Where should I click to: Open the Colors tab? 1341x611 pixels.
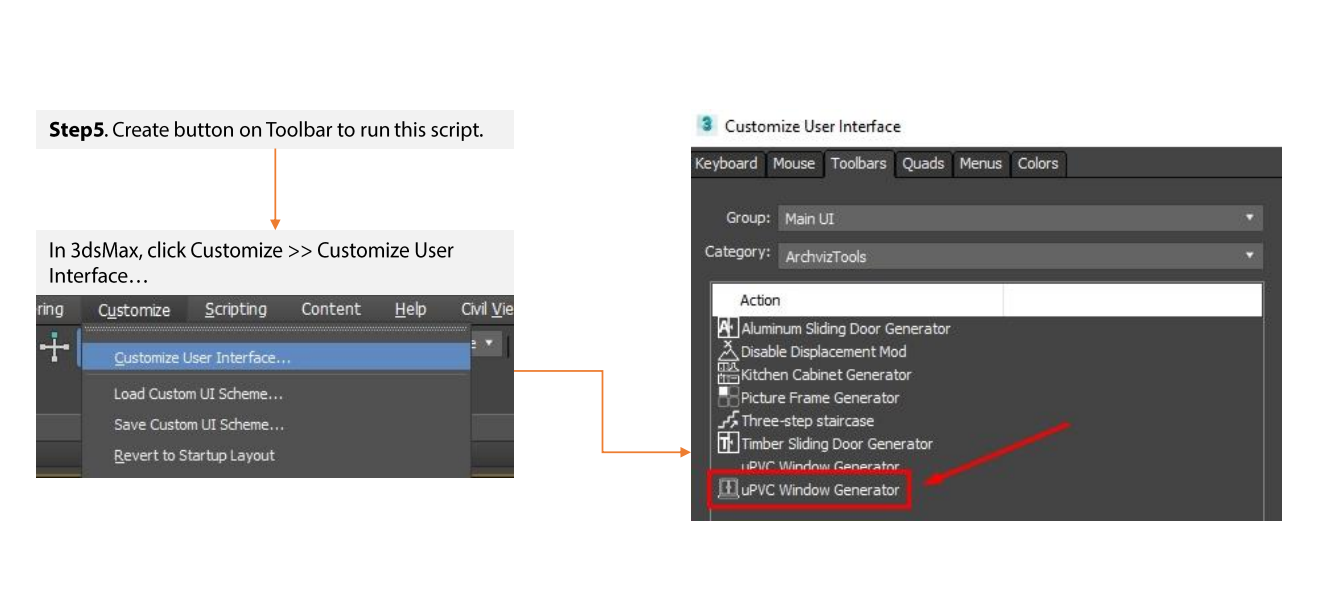coord(1037,163)
